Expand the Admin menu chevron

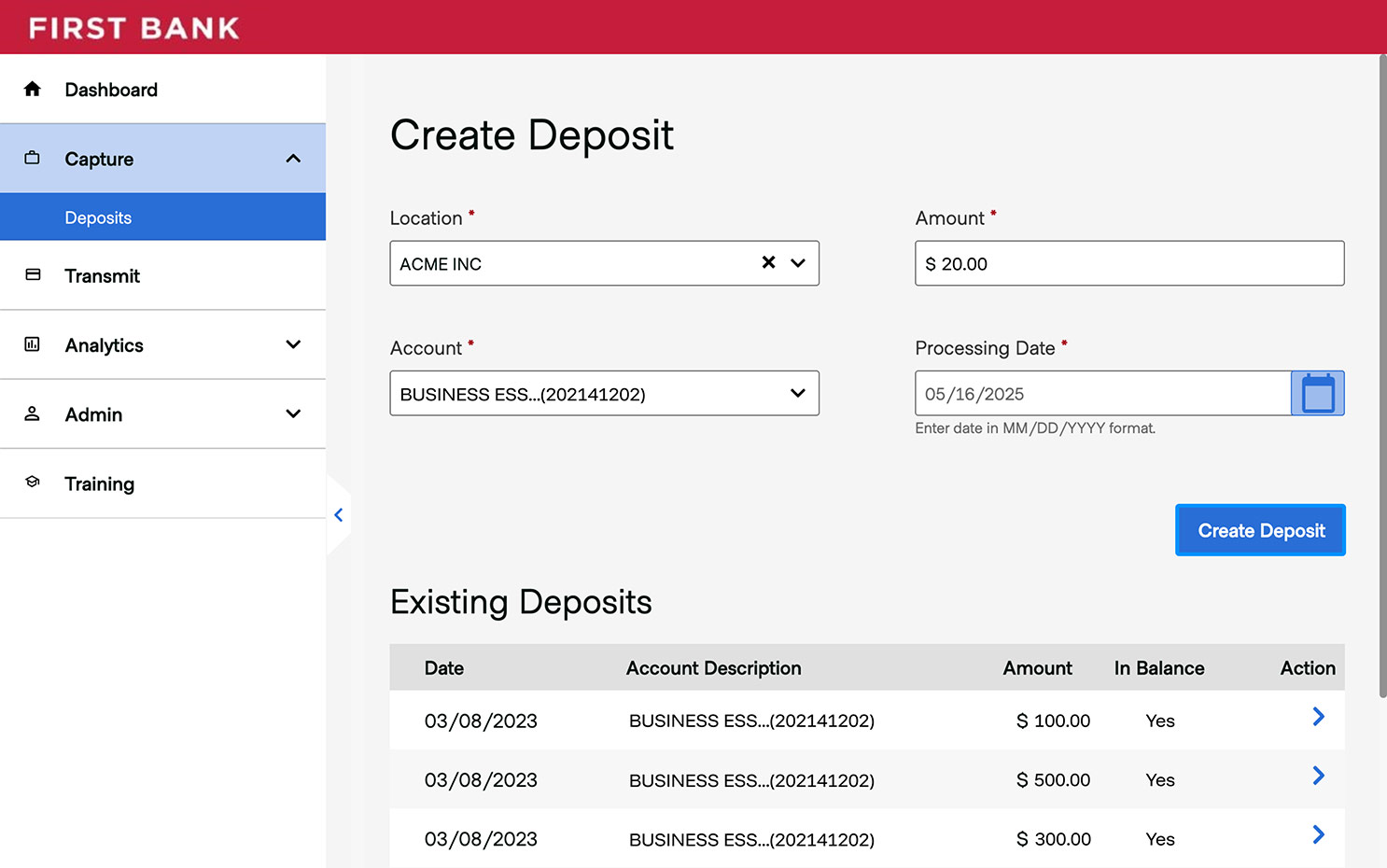click(x=293, y=413)
